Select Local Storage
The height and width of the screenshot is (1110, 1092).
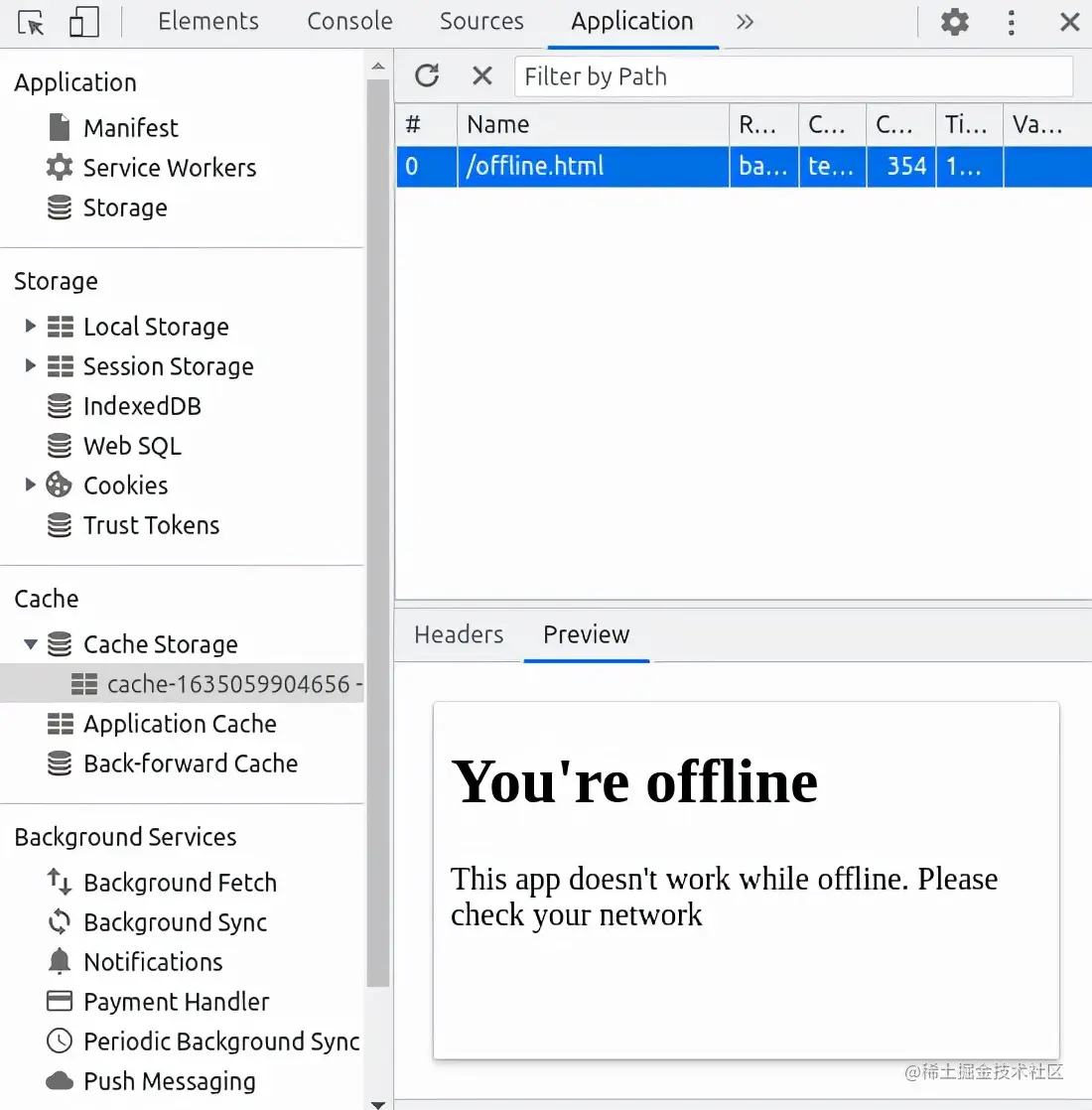(156, 327)
